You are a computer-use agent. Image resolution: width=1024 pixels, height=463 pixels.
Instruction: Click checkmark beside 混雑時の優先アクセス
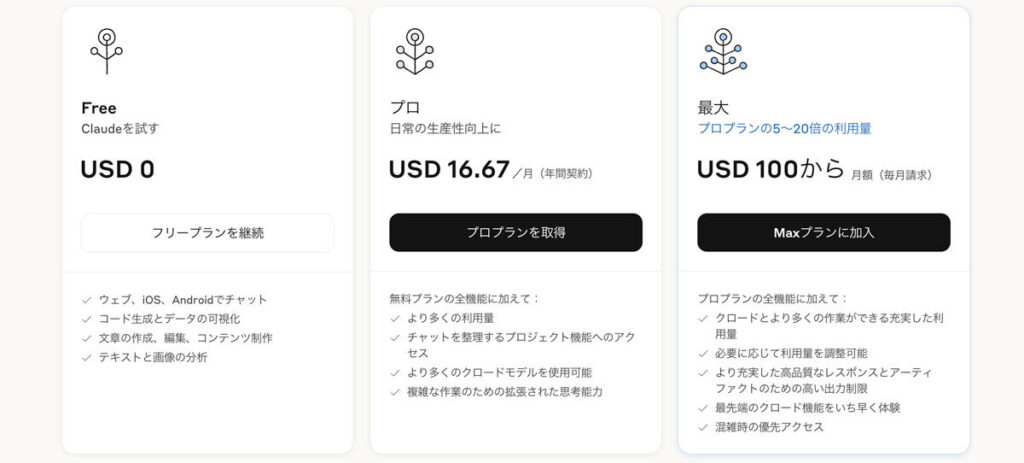click(703, 427)
